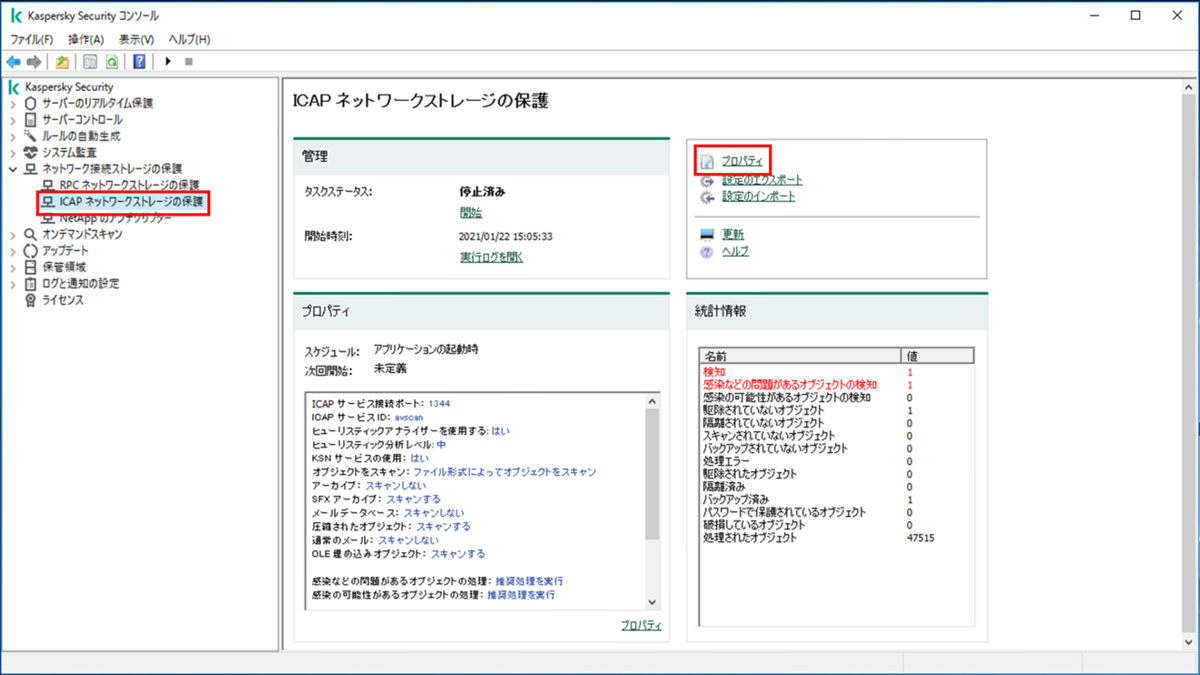The width and height of the screenshot is (1200, 675).
Task: Select the 処理されたオブジェクト statistics row
Action: point(836,537)
